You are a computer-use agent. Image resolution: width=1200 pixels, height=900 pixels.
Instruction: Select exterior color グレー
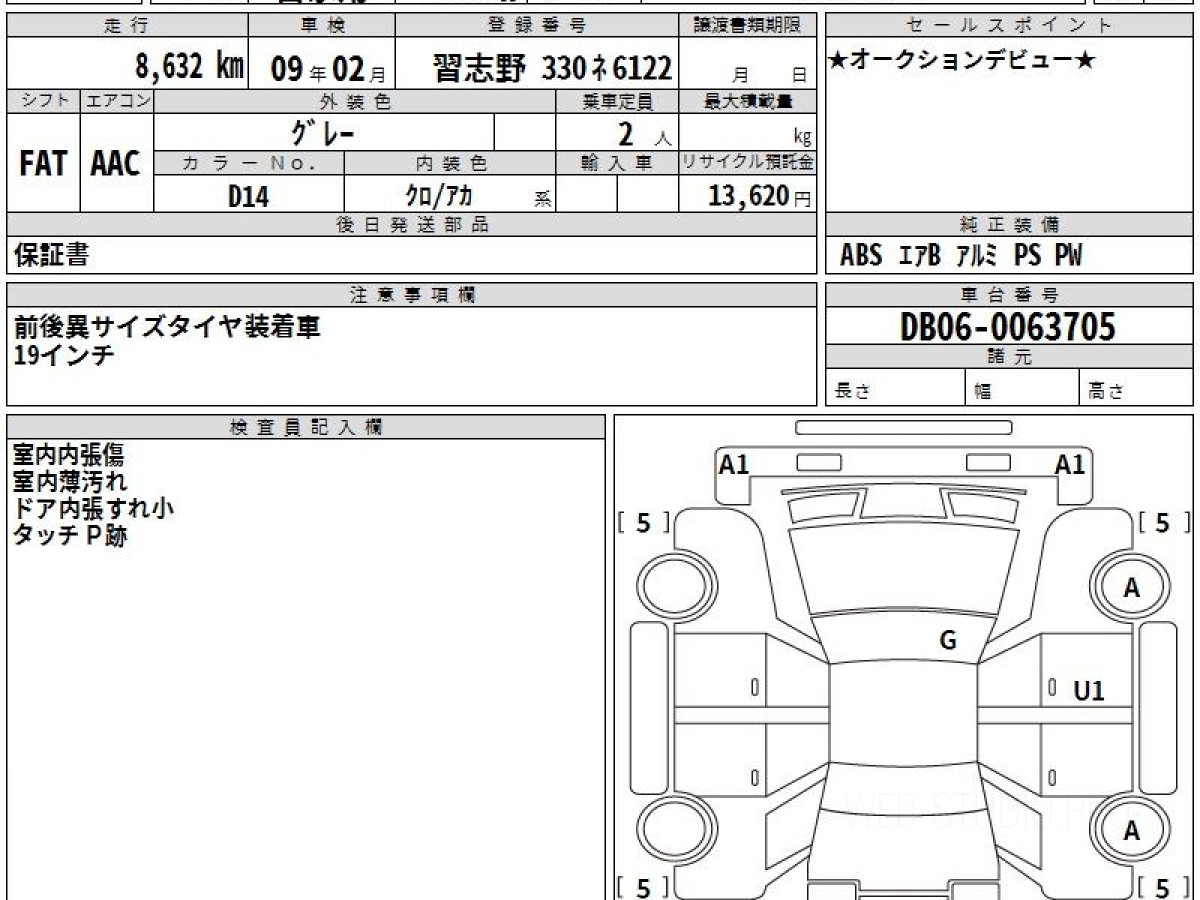click(323, 133)
